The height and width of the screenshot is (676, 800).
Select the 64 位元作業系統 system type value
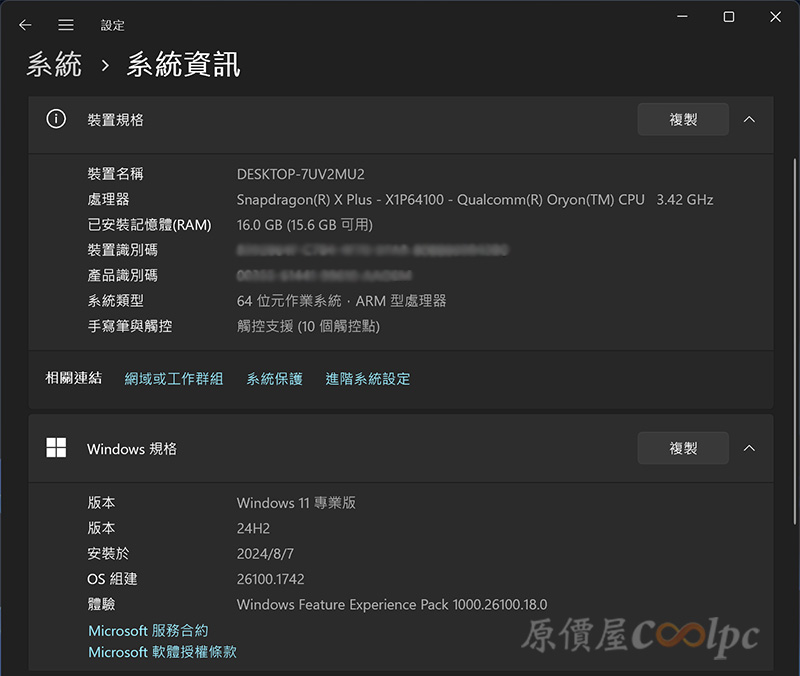click(x=341, y=301)
